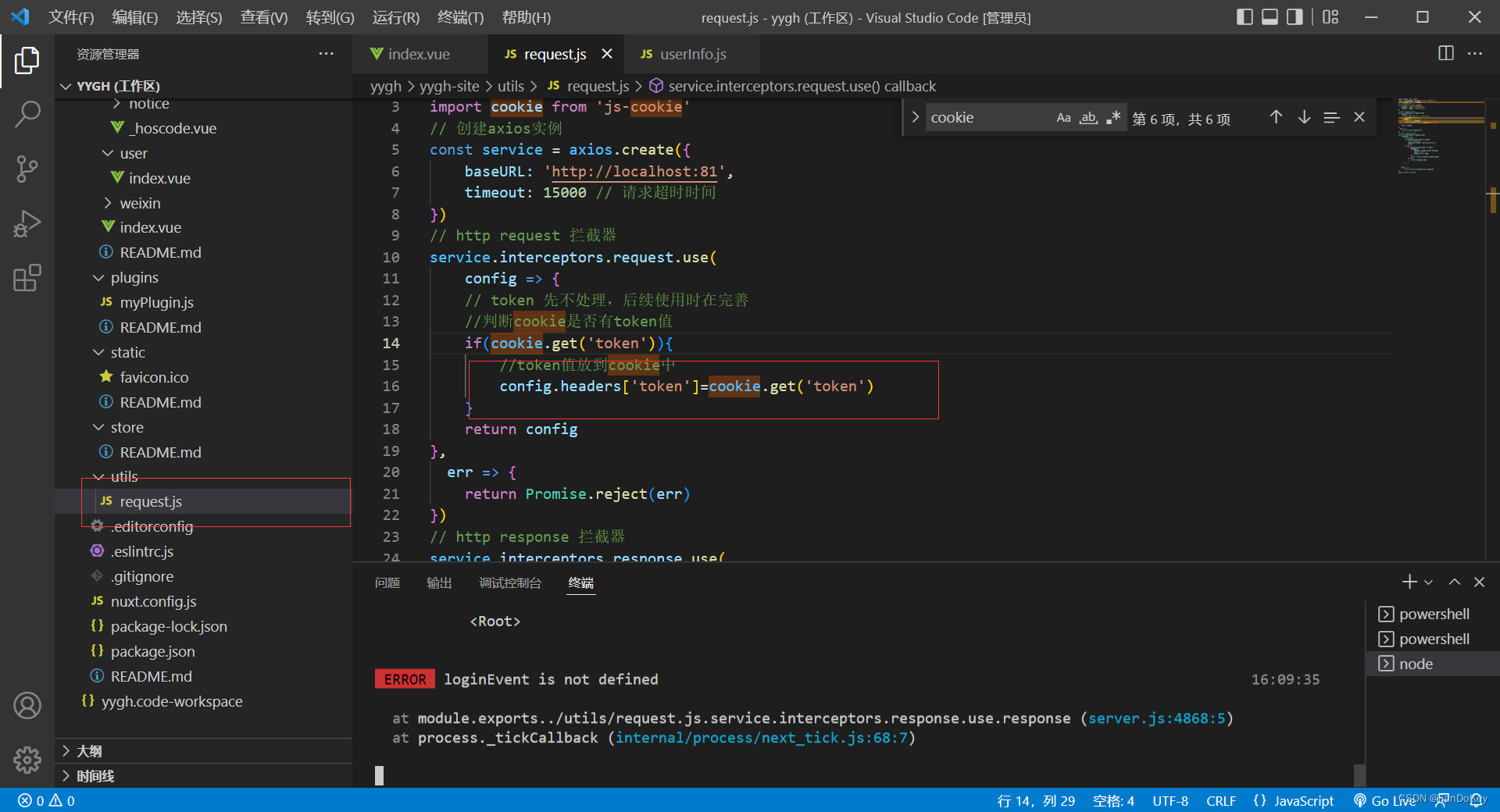Change CRLF end of line setting

click(x=1220, y=800)
